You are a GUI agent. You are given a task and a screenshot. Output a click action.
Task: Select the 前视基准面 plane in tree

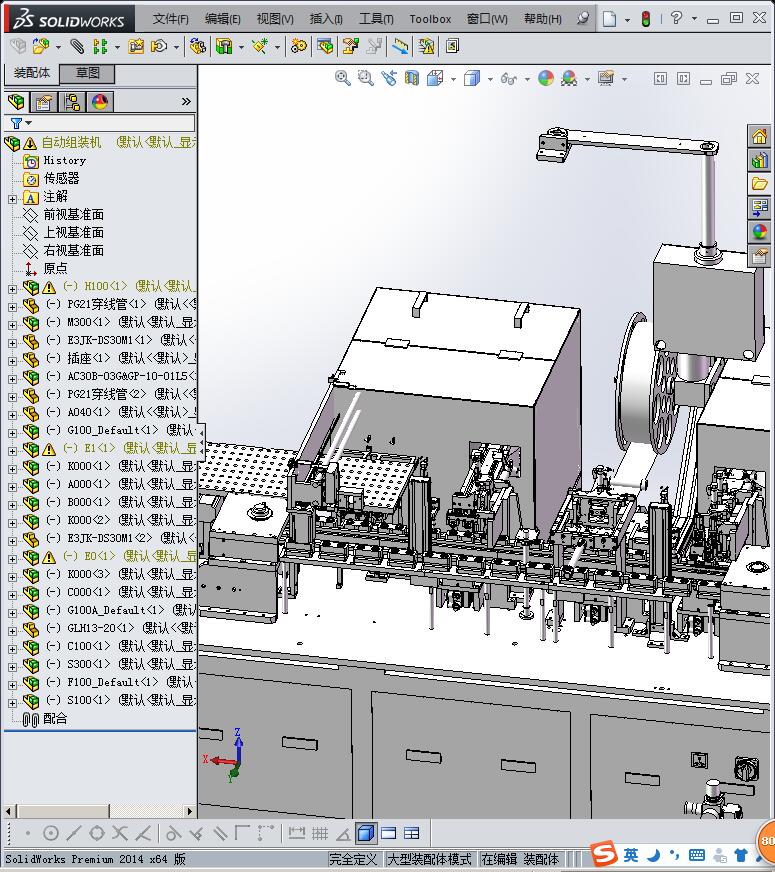coord(73,215)
